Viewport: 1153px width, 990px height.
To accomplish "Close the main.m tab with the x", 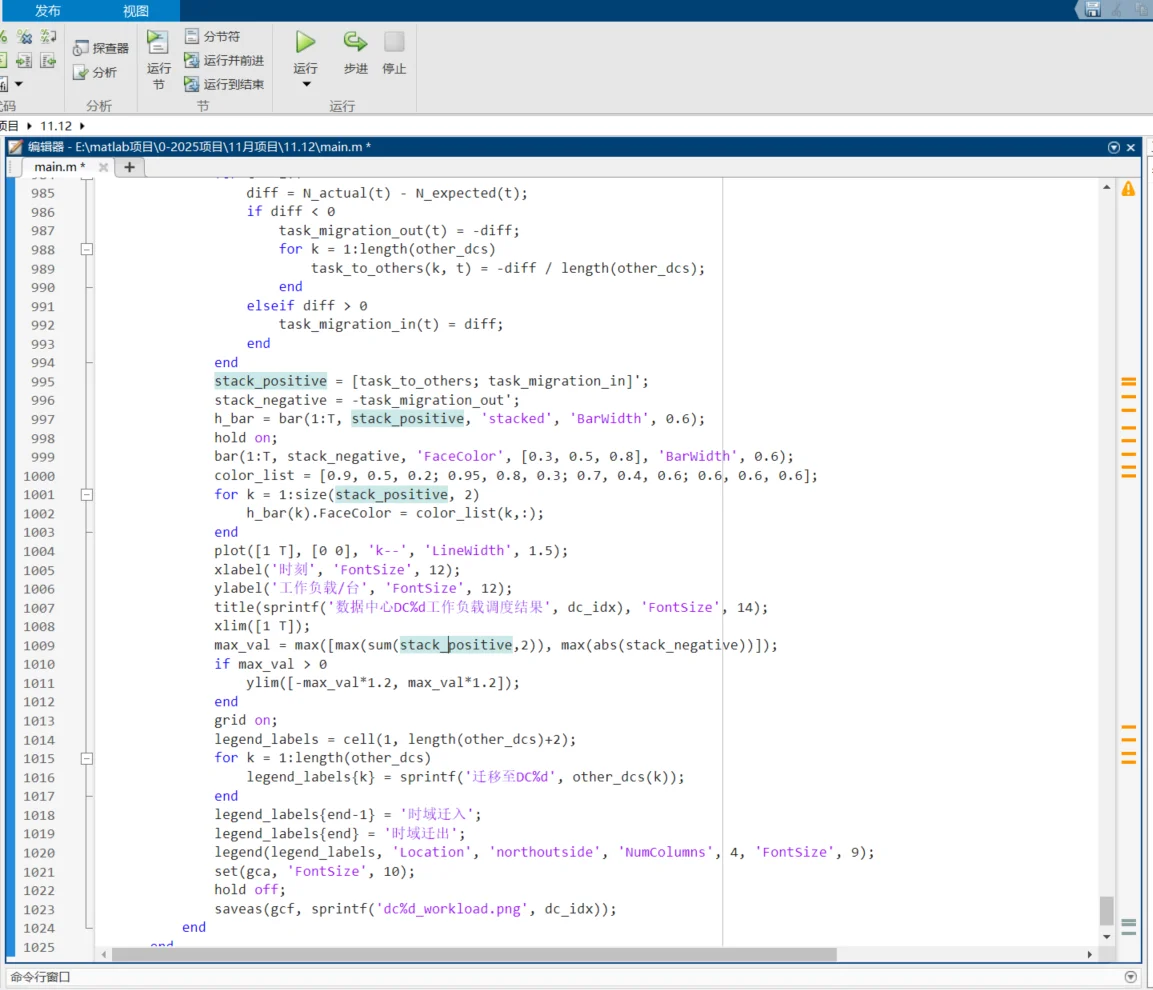I will point(104,167).
